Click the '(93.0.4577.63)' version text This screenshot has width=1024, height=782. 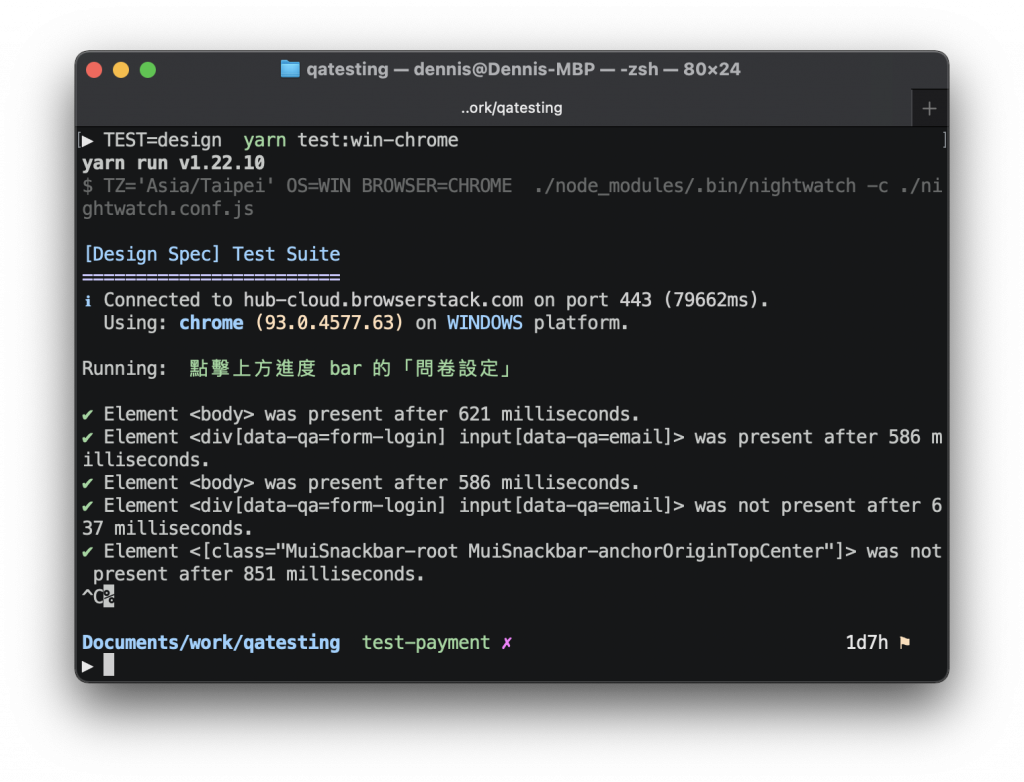pyautogui.click(x=329, y=323)
